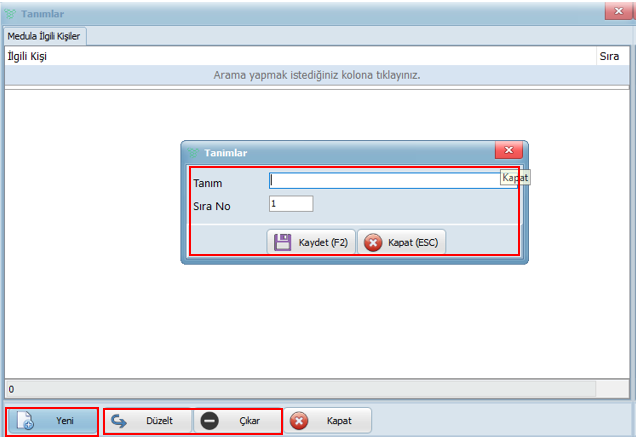Image resolution: width=636 pixels, height=437 pixels.
Task: Switch to the Medula İlgili Kişiler tab
Action: [x=45, y=36]
